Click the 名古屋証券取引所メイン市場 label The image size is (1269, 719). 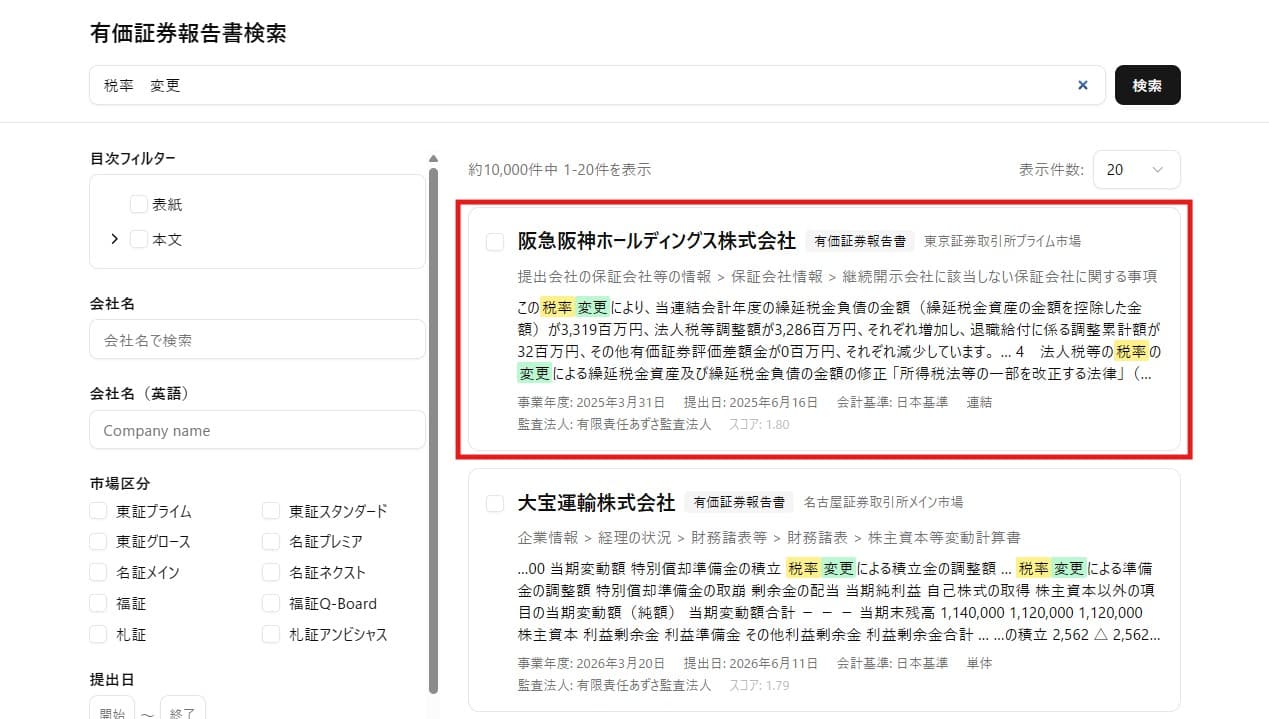(883, 502)
